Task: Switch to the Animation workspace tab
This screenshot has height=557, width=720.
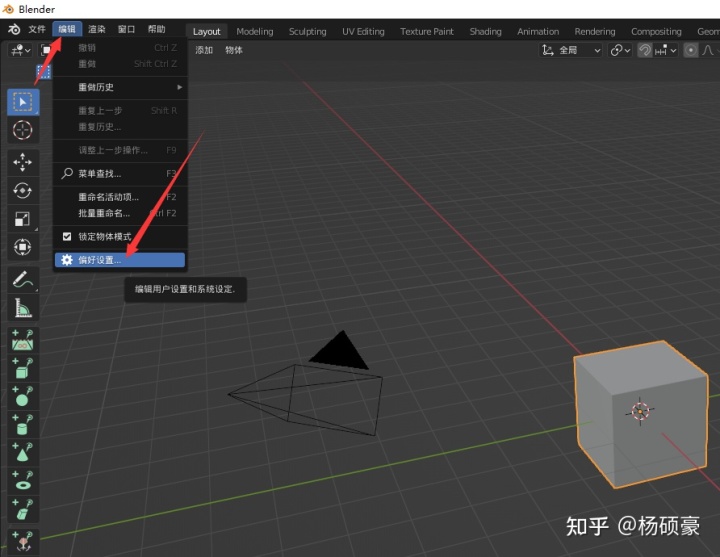Action: pyautogui.click(x=538, y=31)
